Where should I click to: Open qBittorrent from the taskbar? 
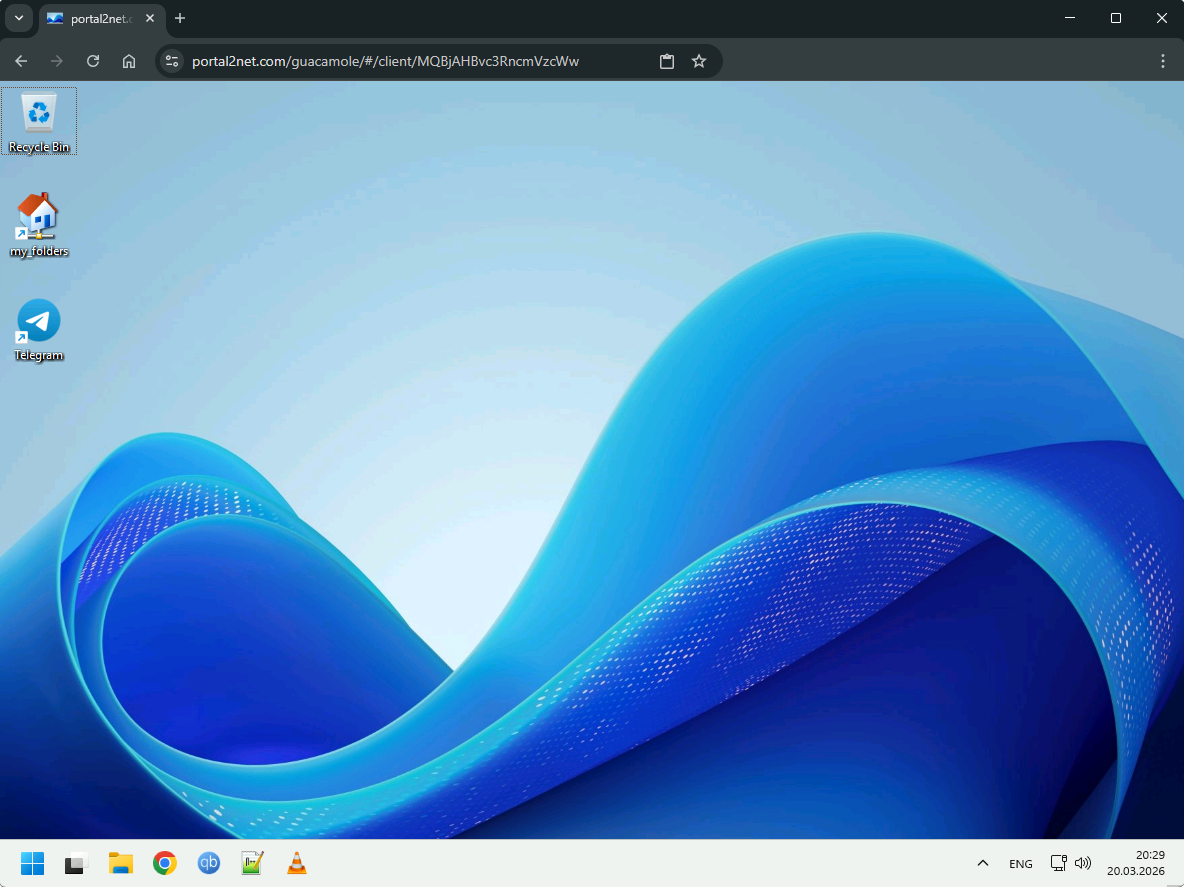(208, 863)
